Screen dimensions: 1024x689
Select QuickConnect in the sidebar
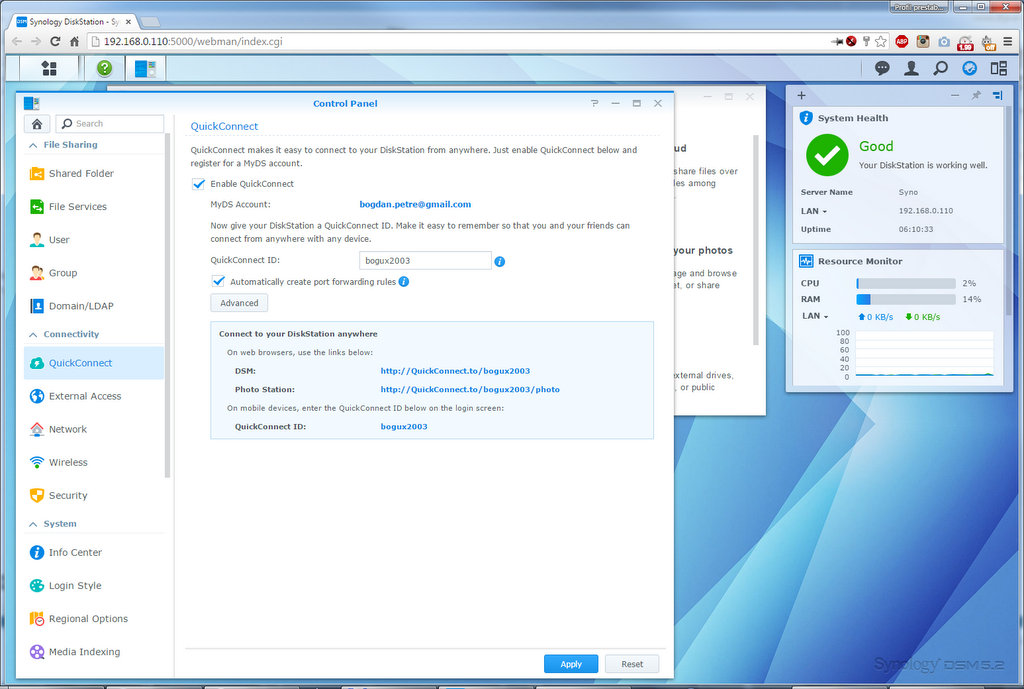(x=94, y=363)
